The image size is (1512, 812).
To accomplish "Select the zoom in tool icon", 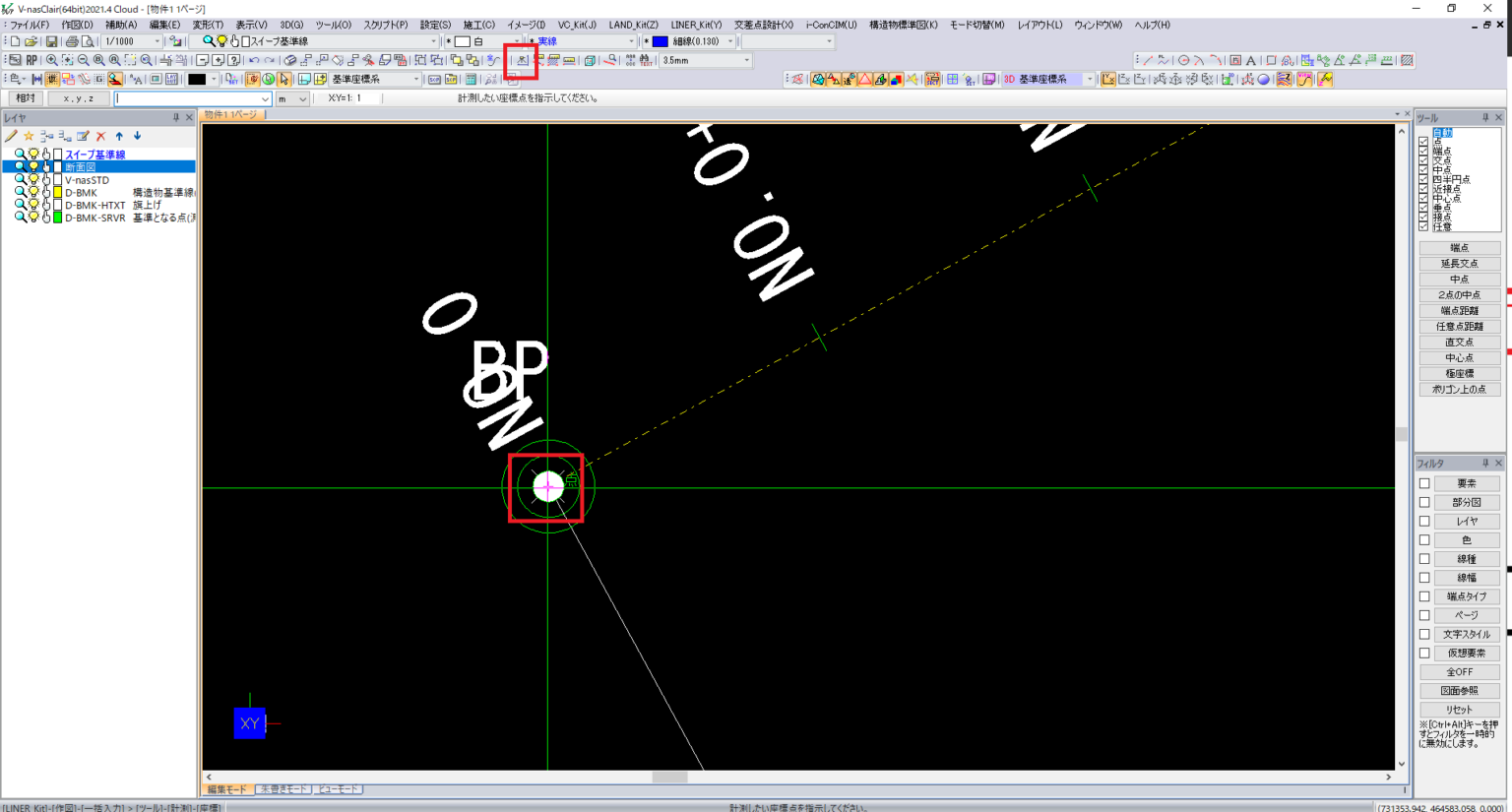I will click(52, 61).
